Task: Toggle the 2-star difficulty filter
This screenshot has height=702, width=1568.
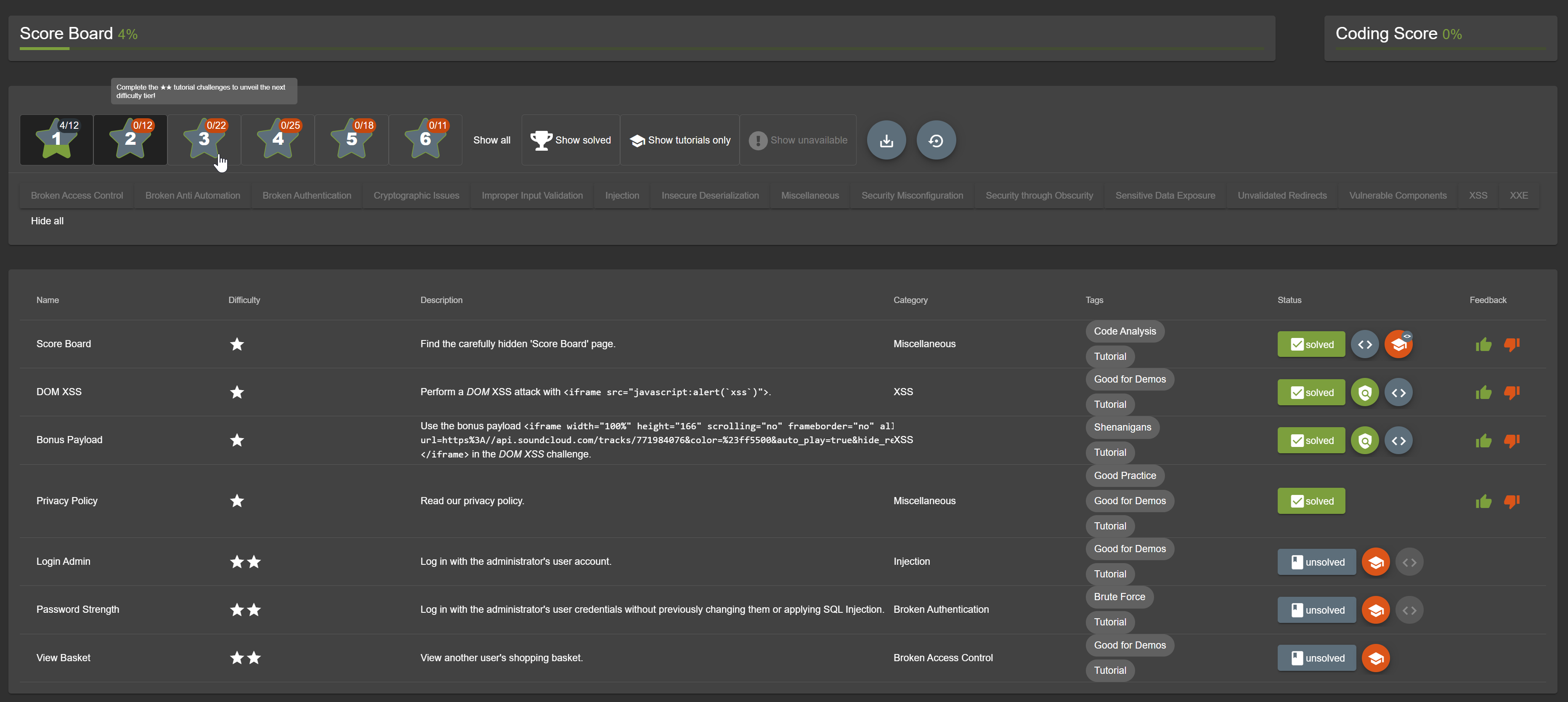Action: (x=130, y=140)
